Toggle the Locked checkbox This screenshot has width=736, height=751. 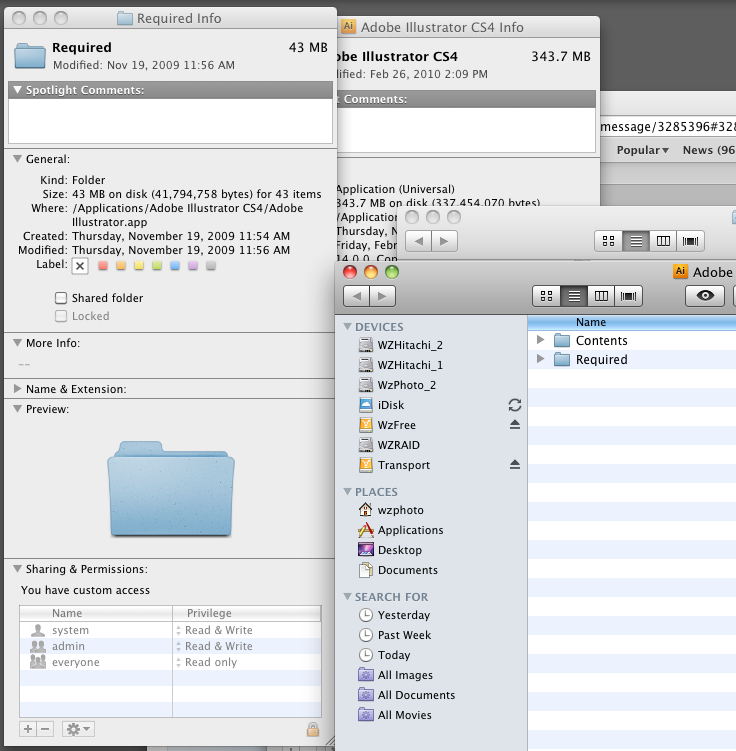coord(61,316)
